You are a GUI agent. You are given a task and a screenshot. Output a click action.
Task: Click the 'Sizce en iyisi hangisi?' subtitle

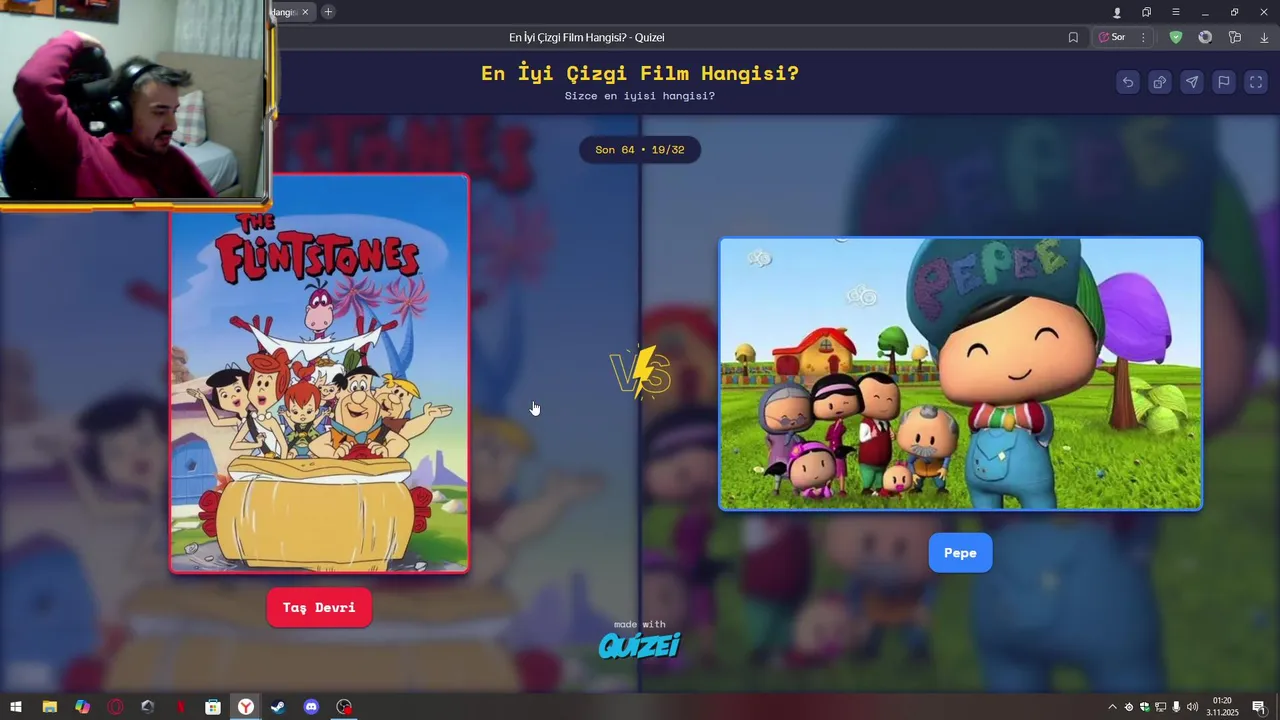[x=640, y=96]
